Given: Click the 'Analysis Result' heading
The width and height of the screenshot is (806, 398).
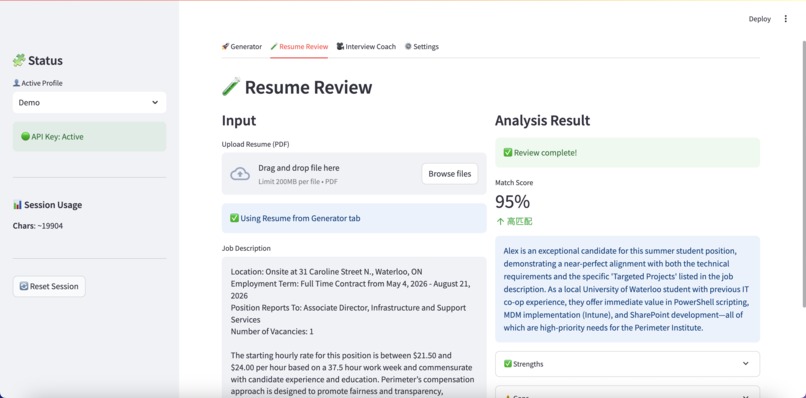Looking at the screenshot, I should [542, 121].
